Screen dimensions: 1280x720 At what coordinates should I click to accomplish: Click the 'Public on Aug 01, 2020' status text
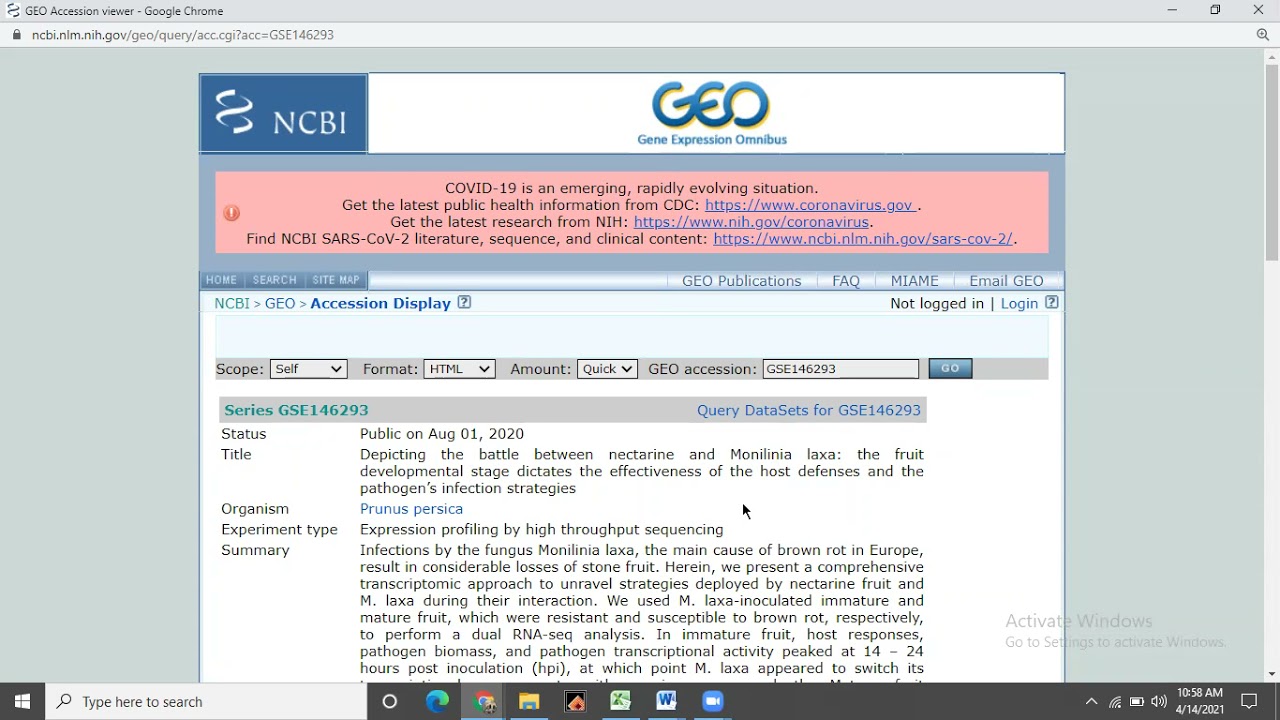pyautogui.click(x=442, y=434)
